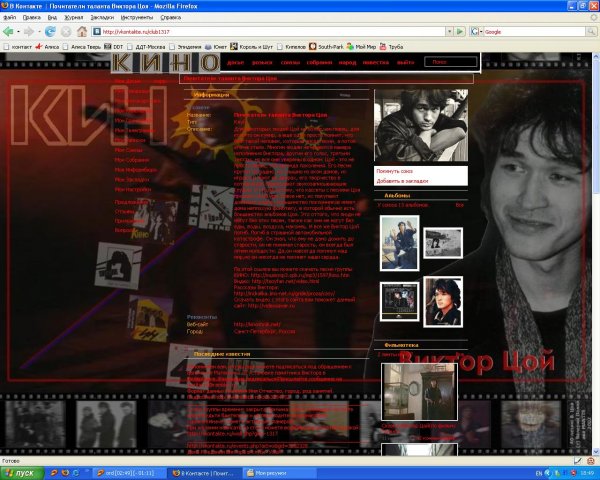
Task: Open the DDT bookmark
Action: click(x=114, y=47)
